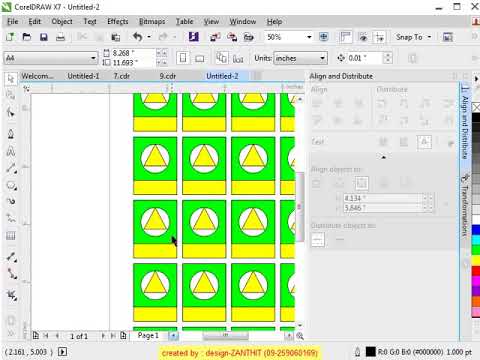Switch to the 9.cdr document tab
Screen dimensions: 480x360
pos(168,76)
